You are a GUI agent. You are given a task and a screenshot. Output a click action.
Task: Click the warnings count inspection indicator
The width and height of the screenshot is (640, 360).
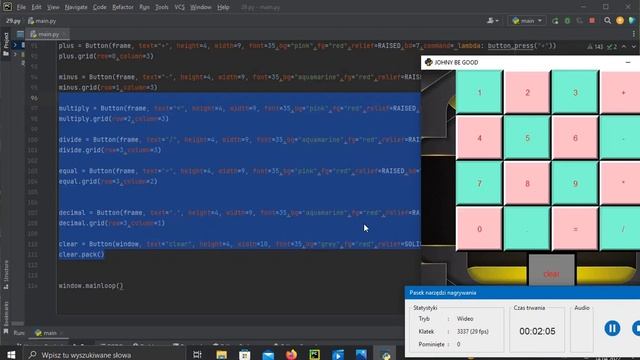(x=596, y=47)
